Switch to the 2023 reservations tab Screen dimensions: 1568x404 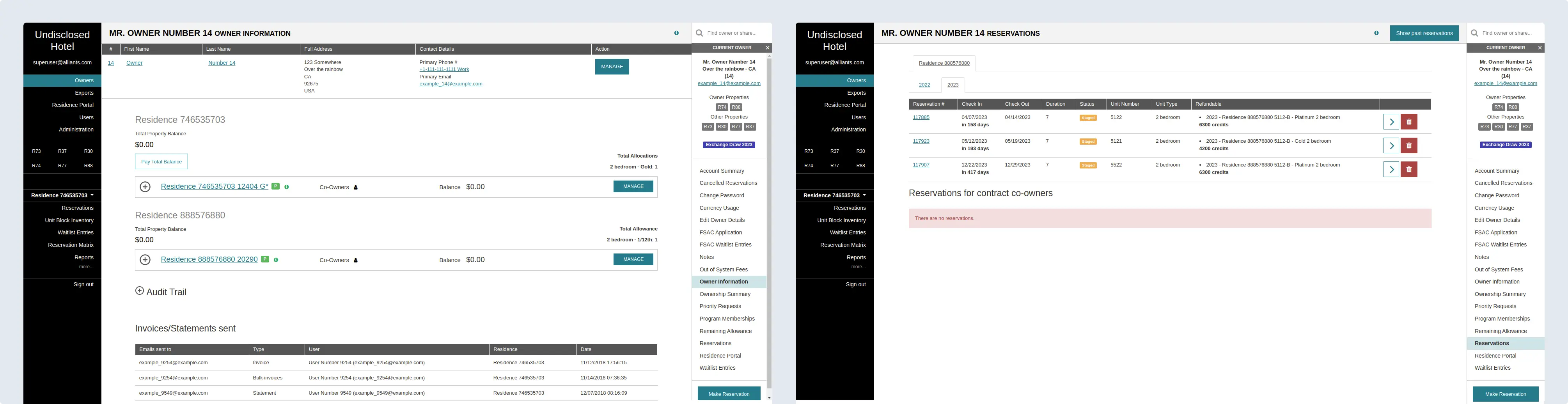click(x=952, y=85)
